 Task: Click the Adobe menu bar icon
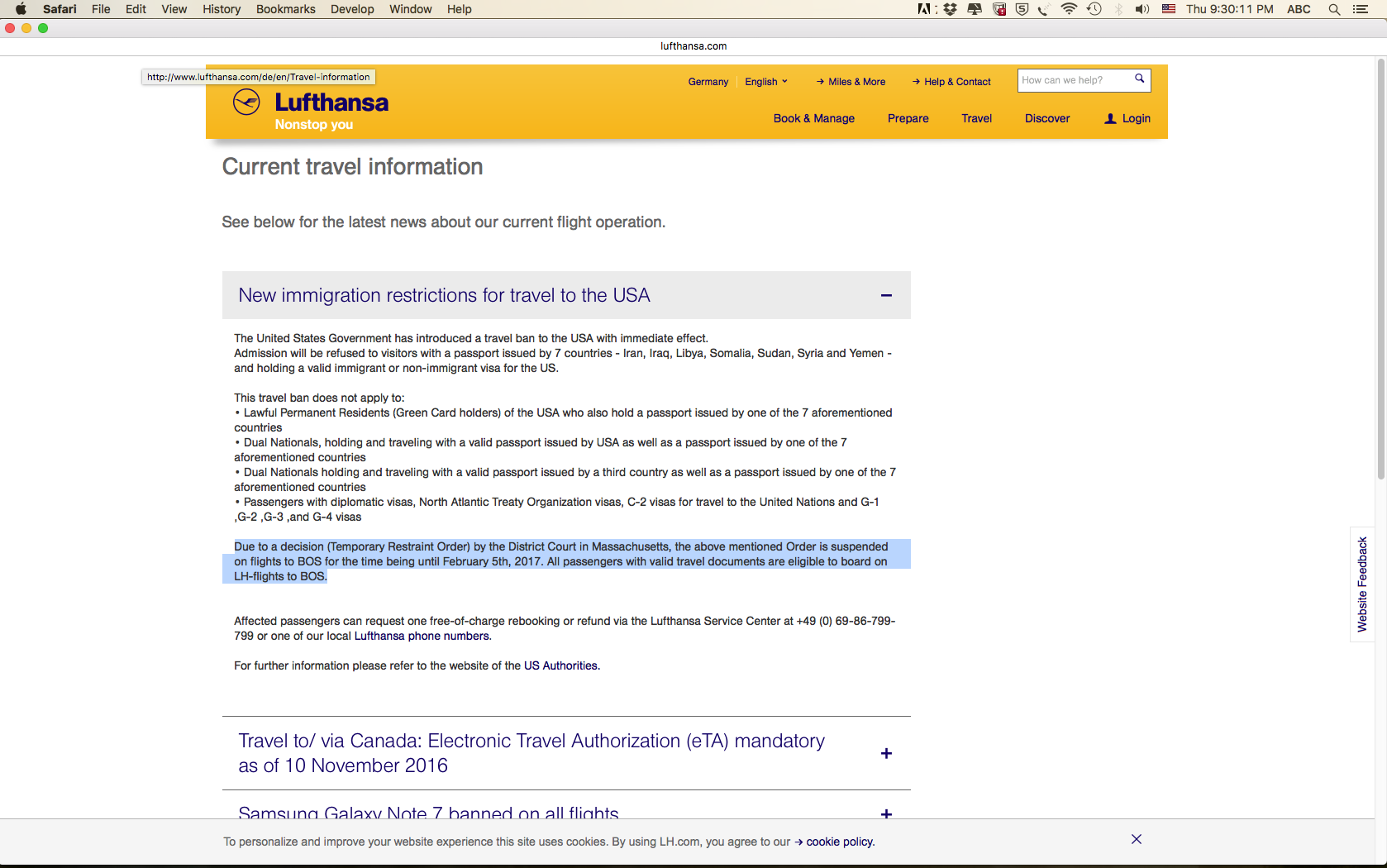924,9
